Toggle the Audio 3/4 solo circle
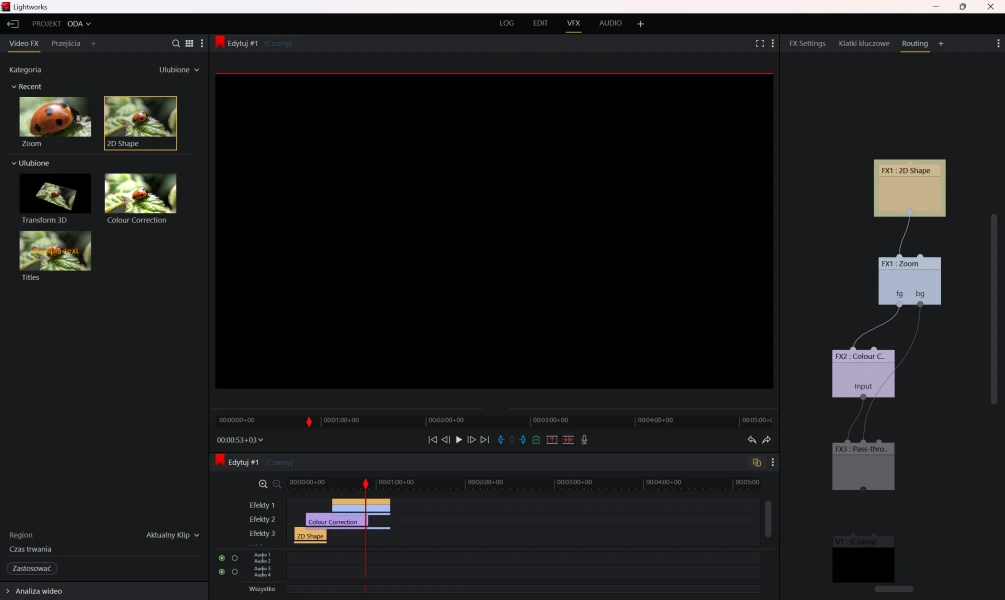This screenshot has height=600, width=1005. tap(235, 572)
